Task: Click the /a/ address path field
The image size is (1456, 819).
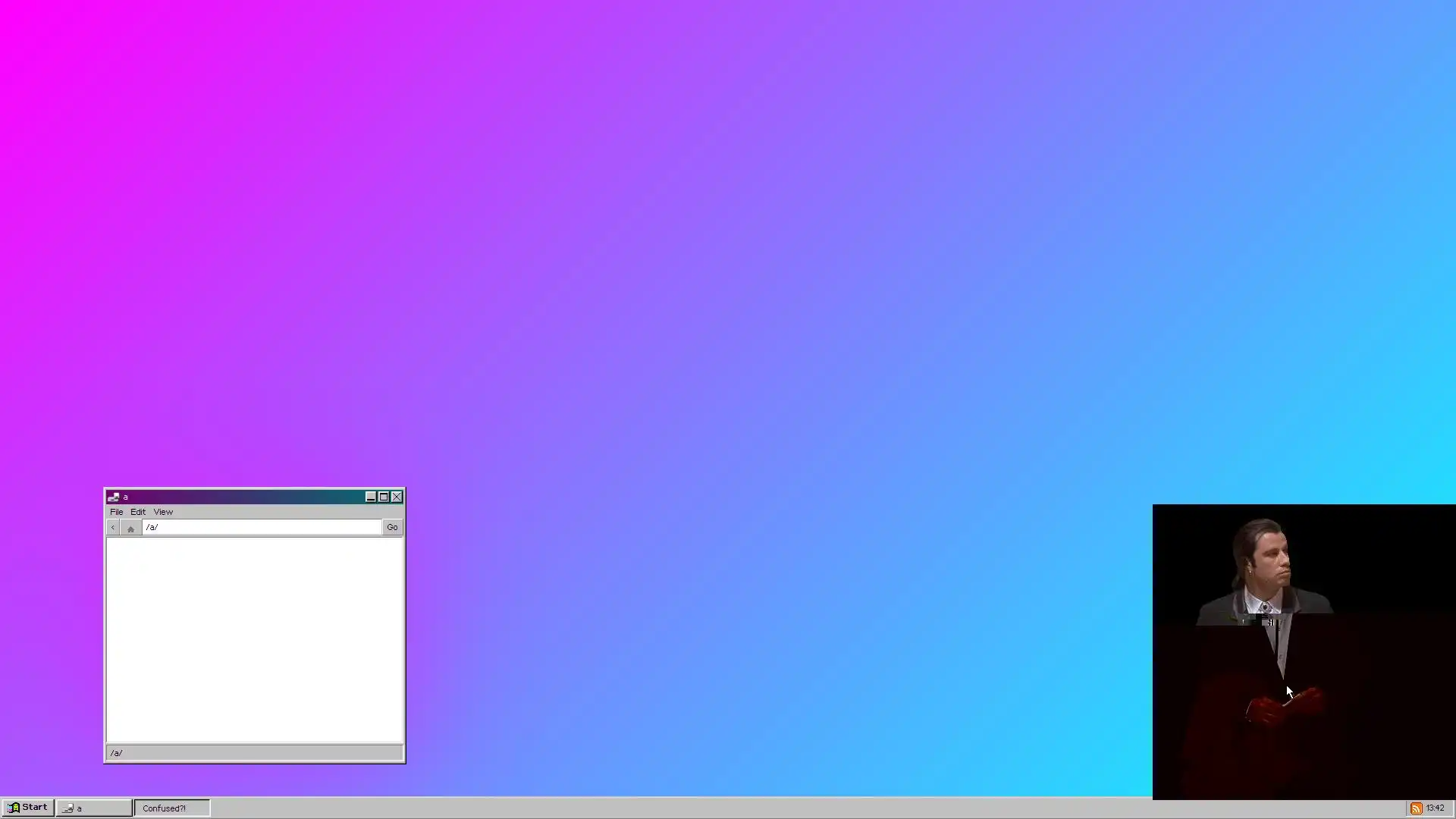Action: (262, 527)
